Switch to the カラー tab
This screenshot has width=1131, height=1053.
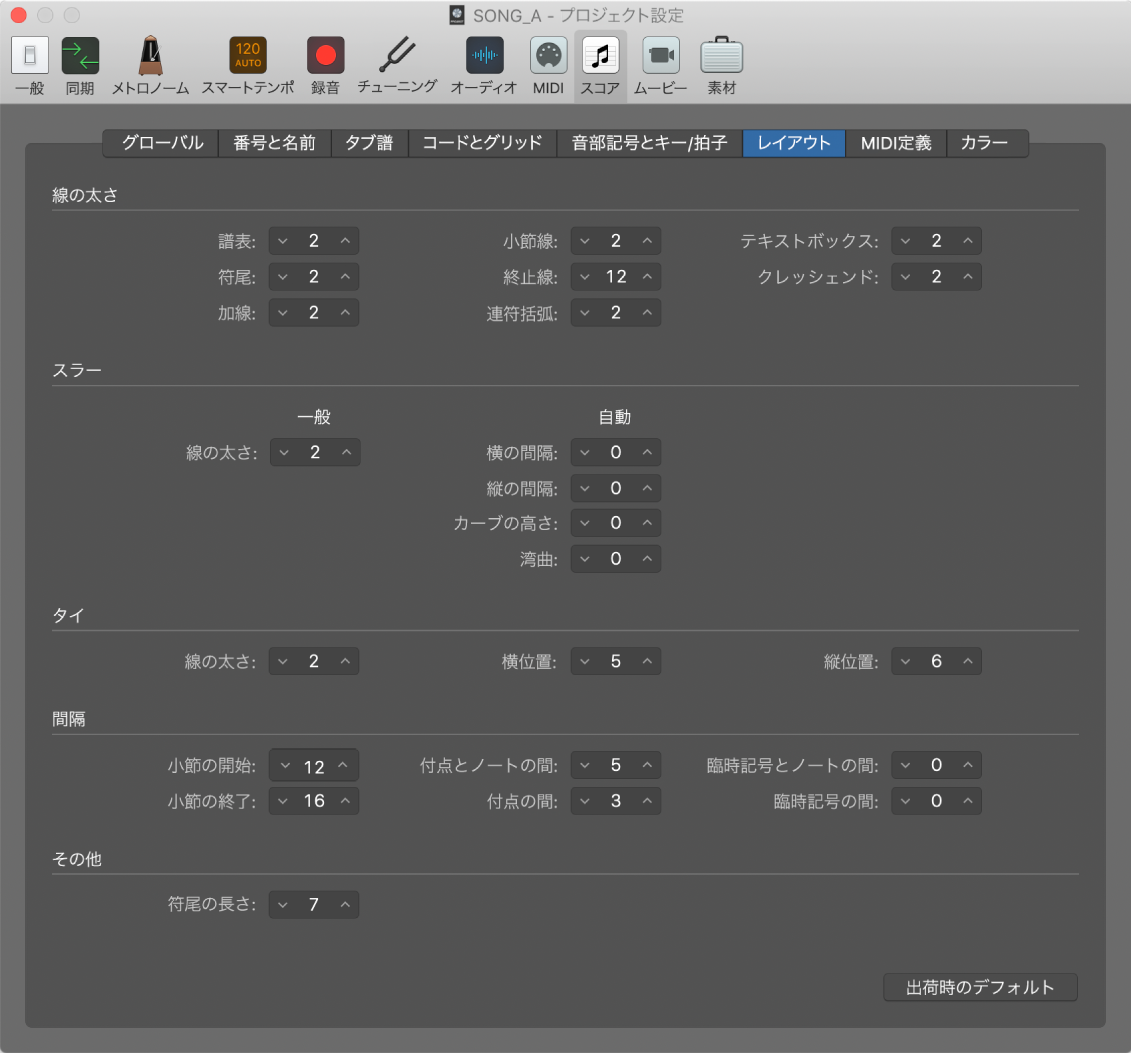pyautogui.click(x=985, y=143)
